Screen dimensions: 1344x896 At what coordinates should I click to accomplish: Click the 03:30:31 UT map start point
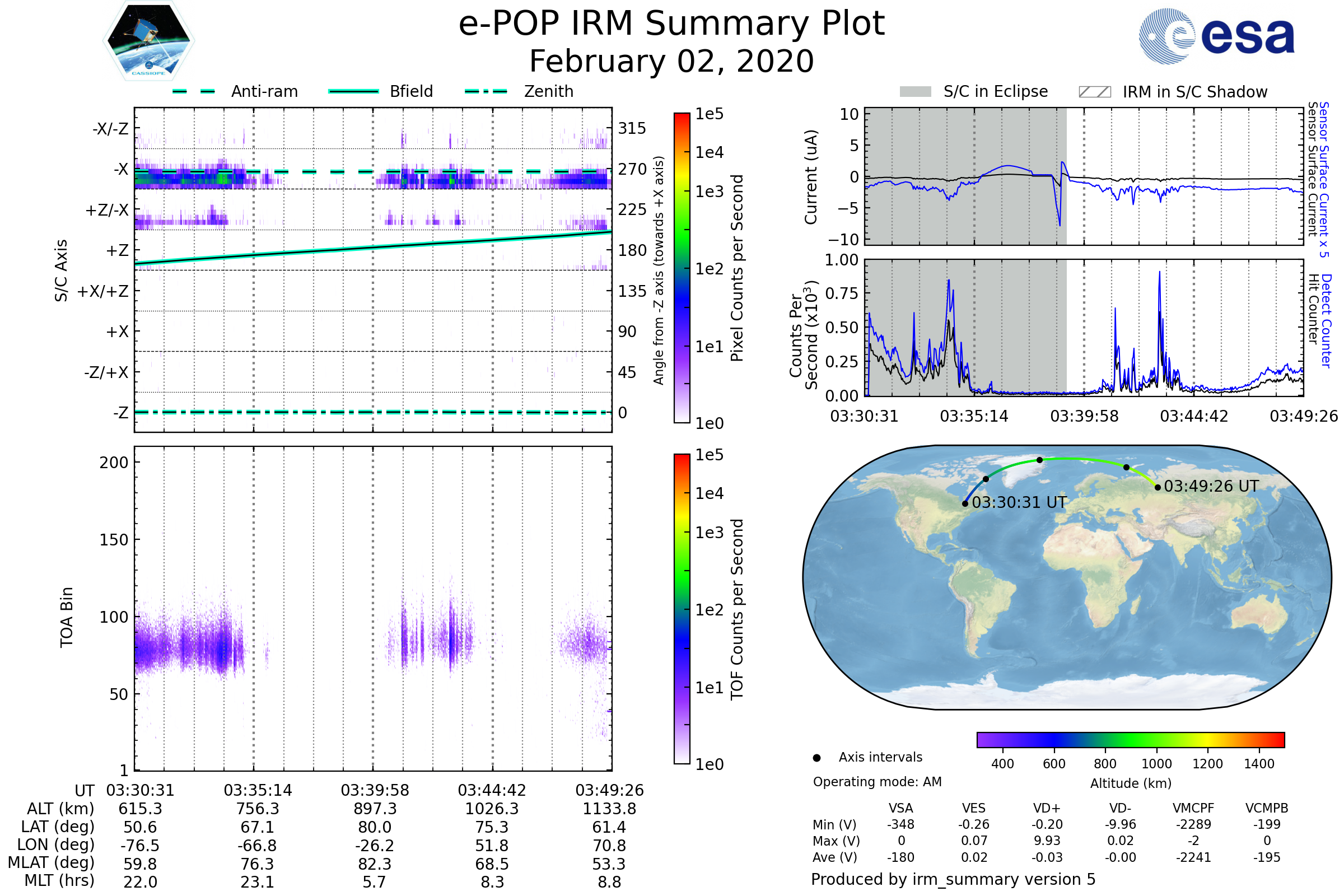coord(965,503)
